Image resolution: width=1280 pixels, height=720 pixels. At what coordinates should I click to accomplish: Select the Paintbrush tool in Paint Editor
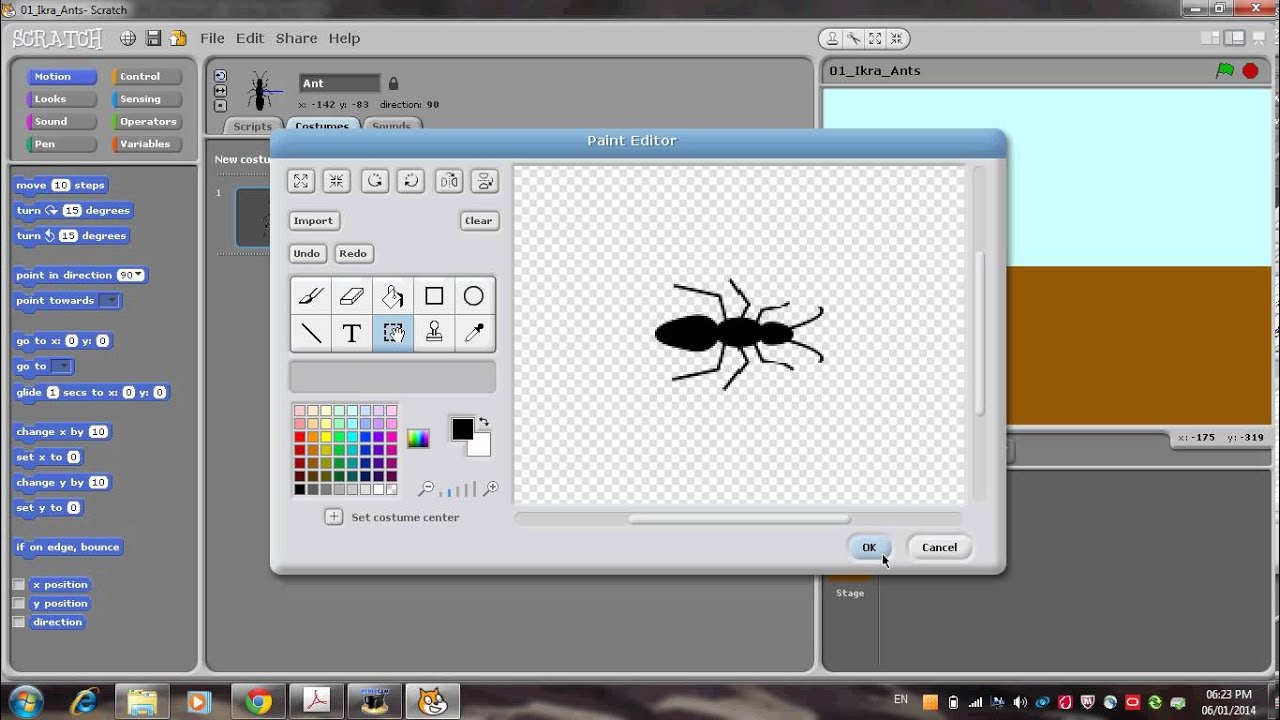tap(311, 296)
